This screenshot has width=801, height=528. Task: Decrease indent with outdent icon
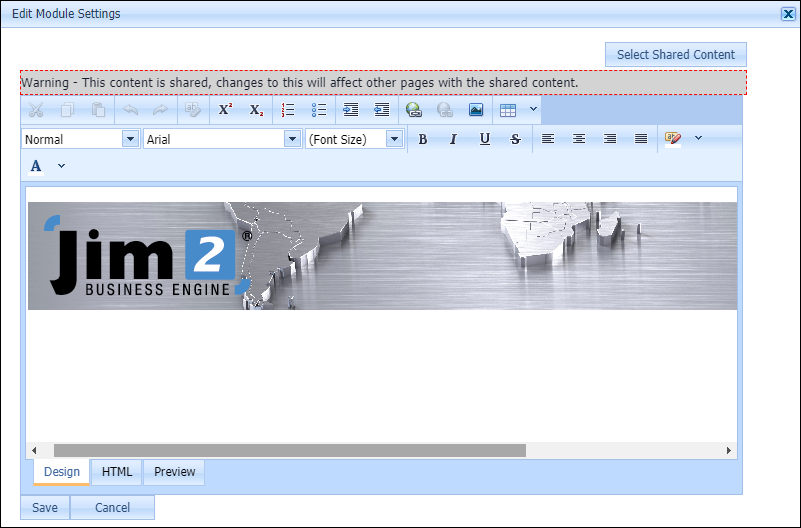click(382, 110)
